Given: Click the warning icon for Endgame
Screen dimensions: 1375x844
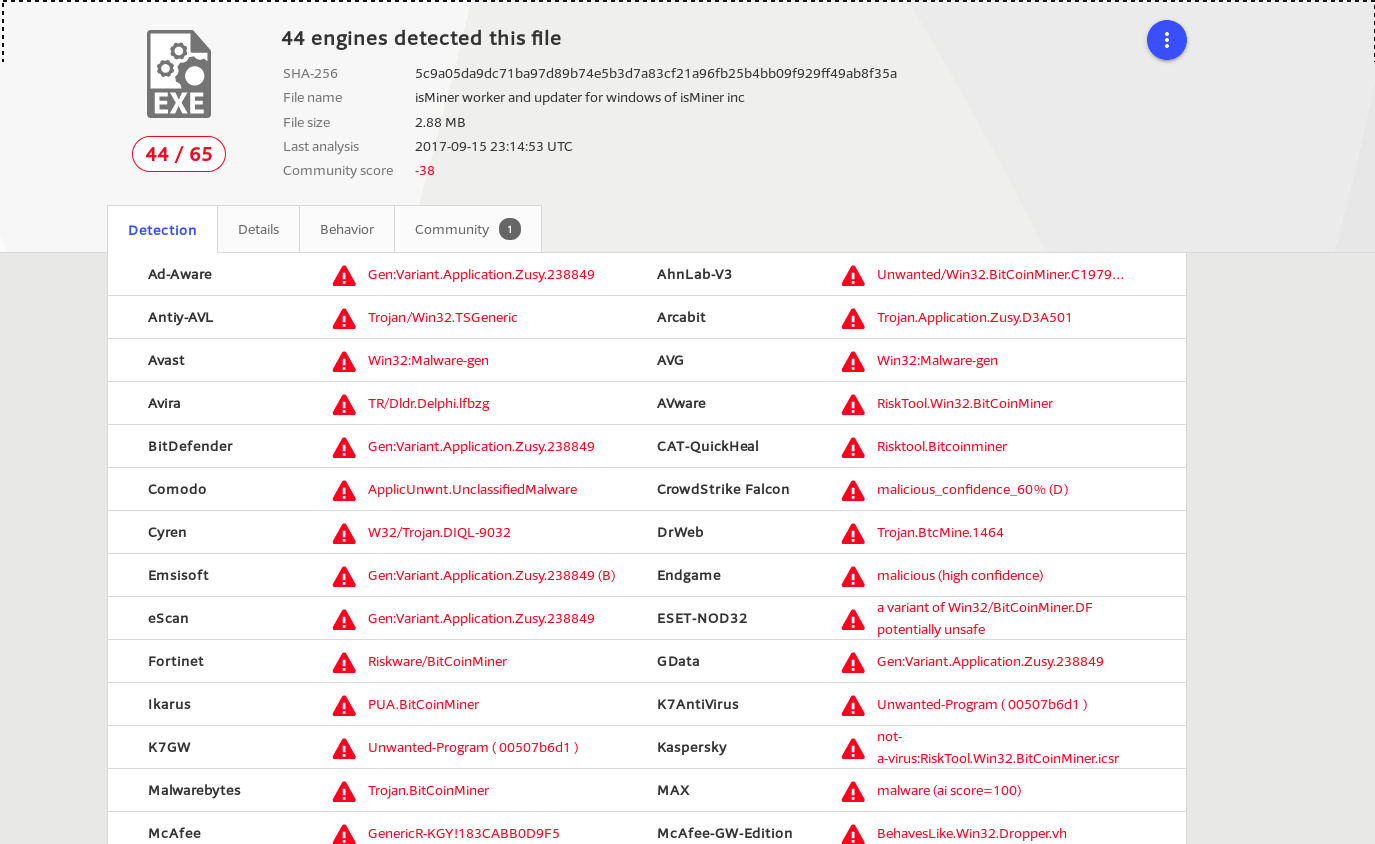Looking at the screenshot, I should click(x=853, y=576).
